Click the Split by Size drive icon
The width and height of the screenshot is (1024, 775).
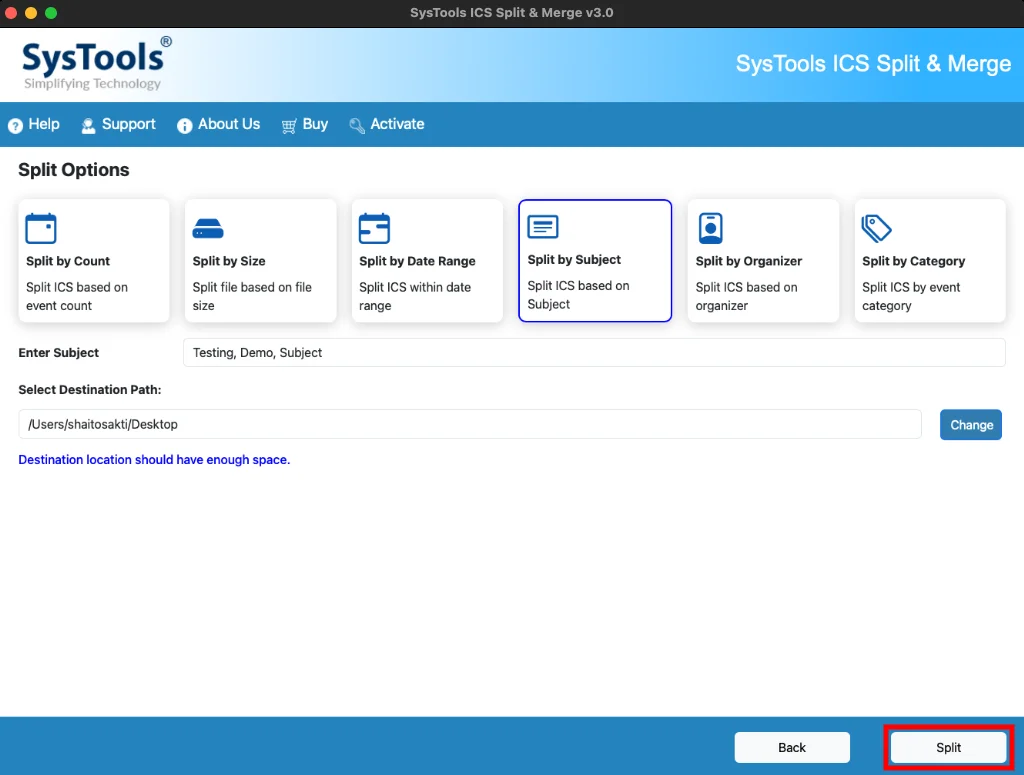coord(208,229)
